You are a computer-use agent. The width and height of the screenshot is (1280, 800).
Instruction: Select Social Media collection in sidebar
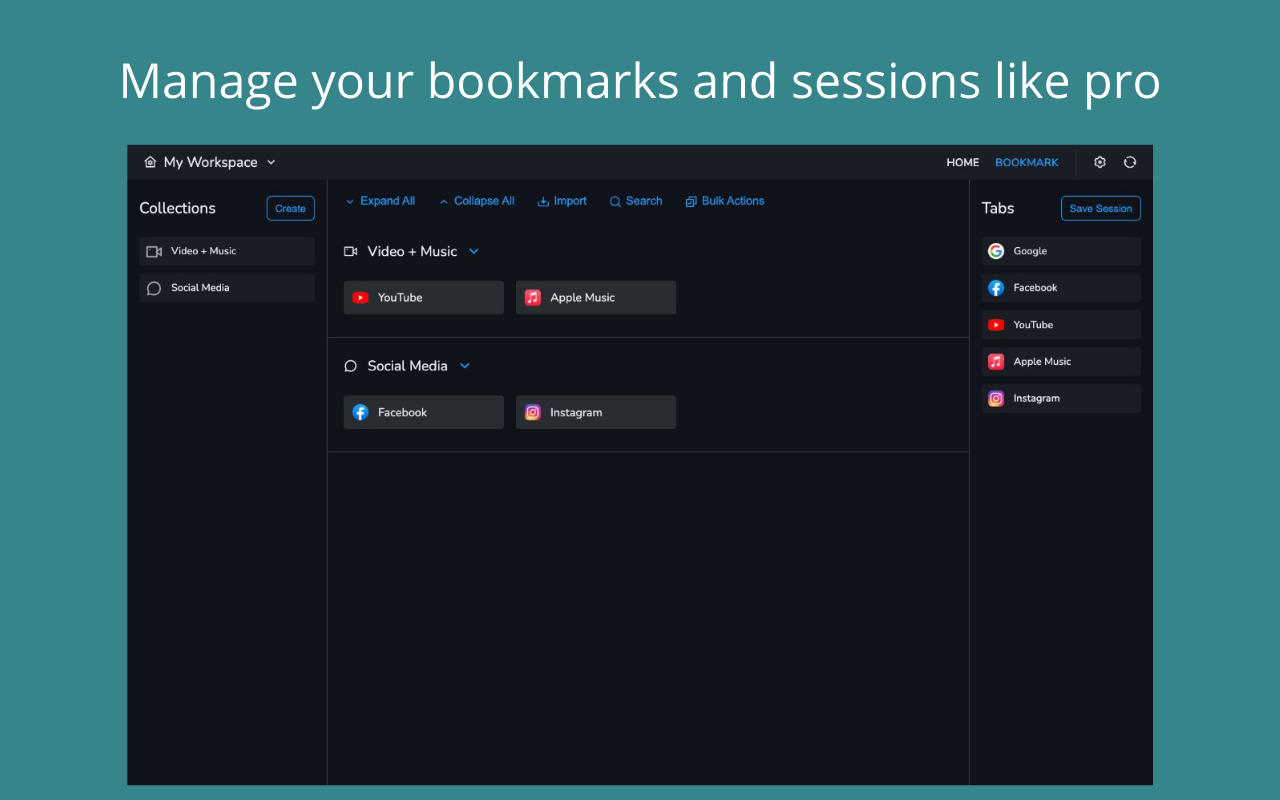point(227,288)
